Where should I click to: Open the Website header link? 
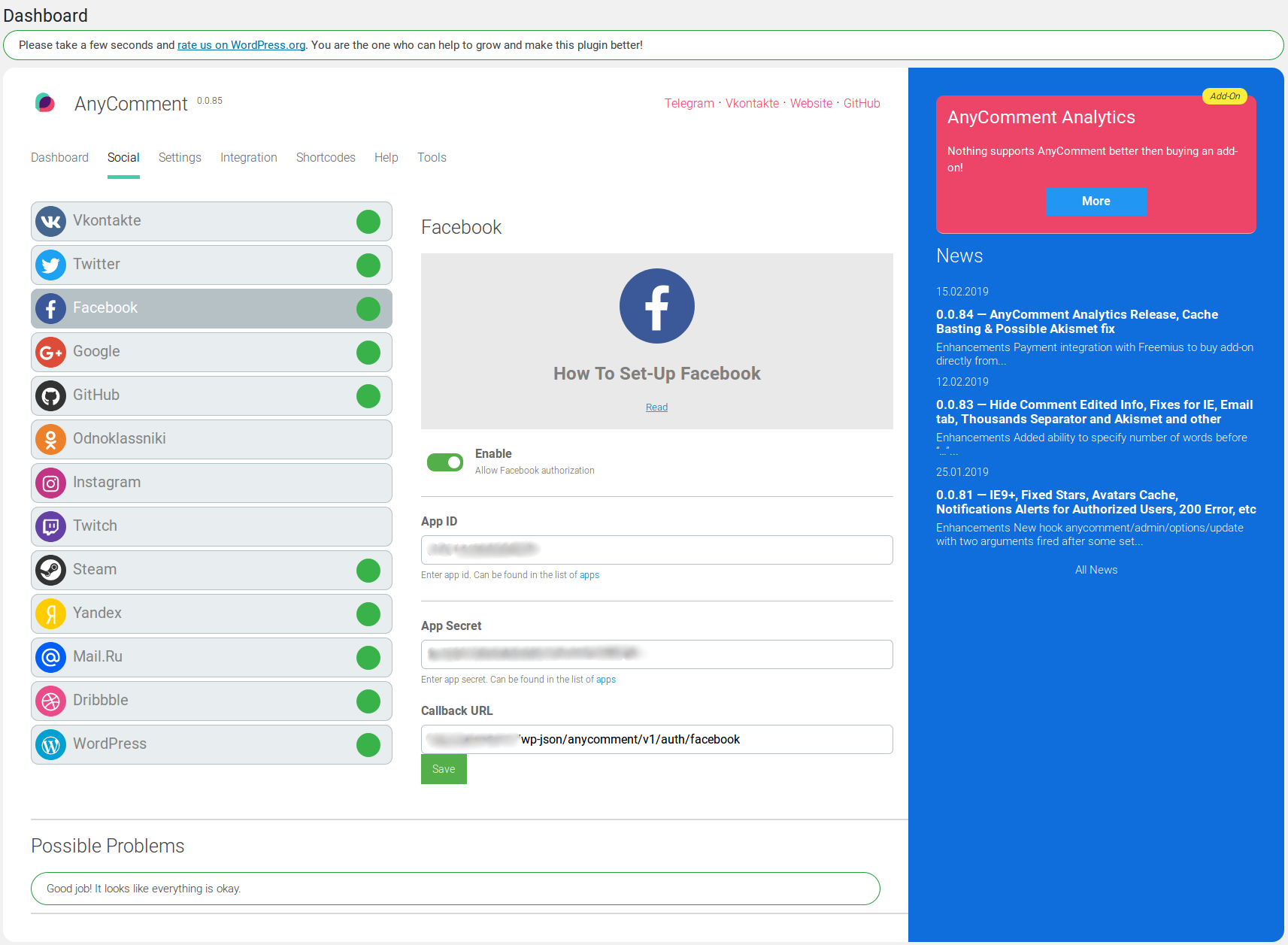[811, 103]
